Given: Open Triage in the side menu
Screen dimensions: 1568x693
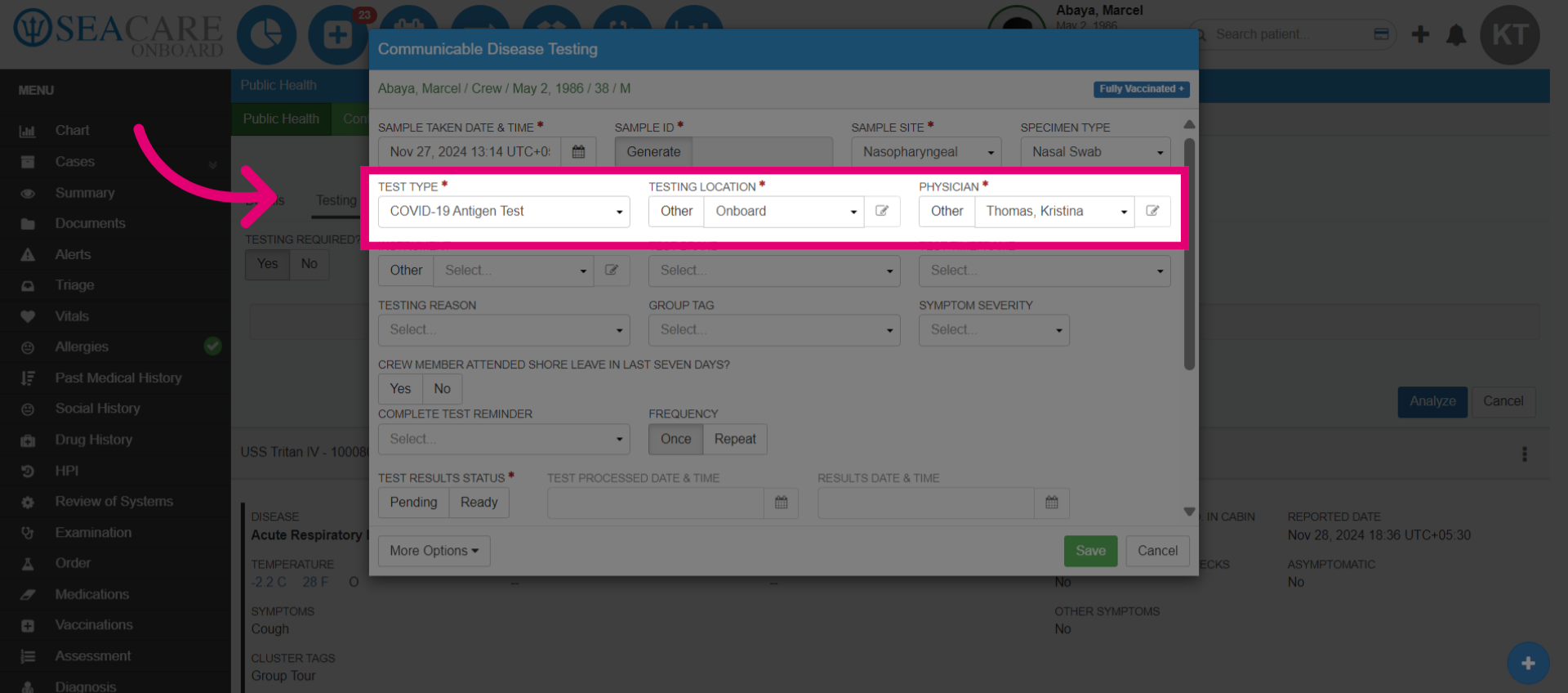Looking at the screenshot, I should [x=74, y=285].
